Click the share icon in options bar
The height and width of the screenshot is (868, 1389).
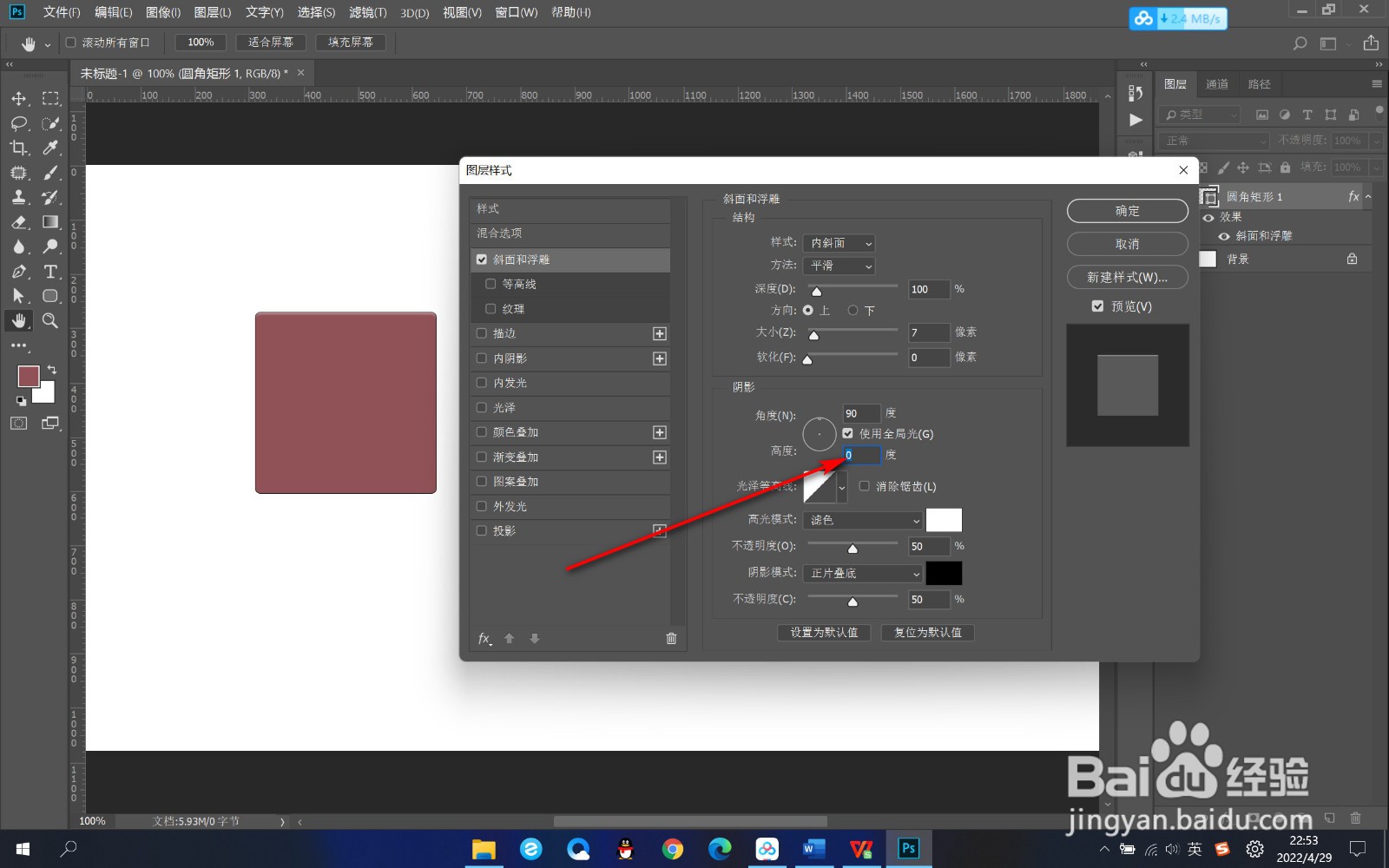point(1371,43)
